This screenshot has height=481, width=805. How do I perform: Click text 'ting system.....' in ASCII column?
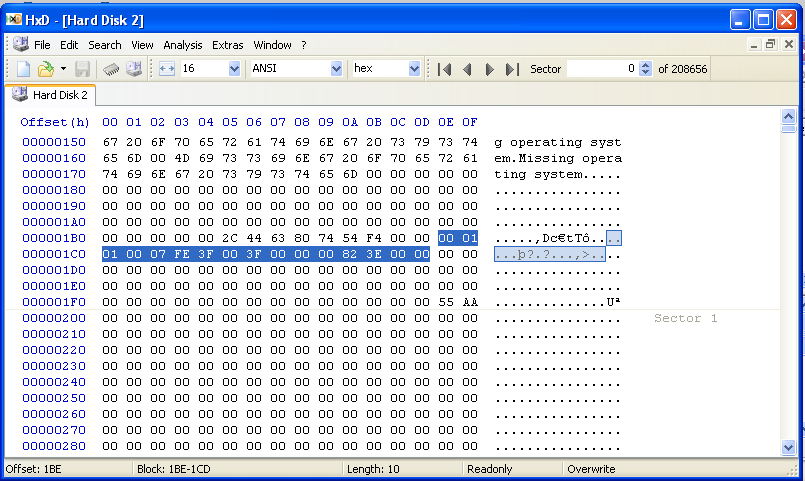point(558,174)
